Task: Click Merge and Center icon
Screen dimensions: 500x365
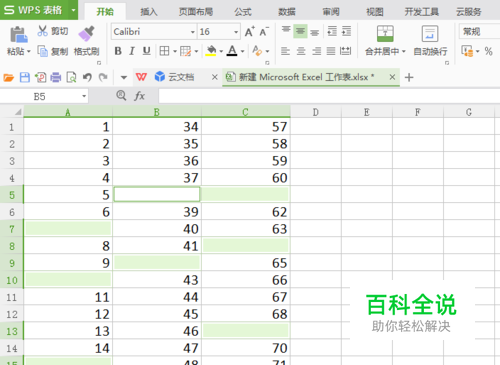Action: coord(385,33)
